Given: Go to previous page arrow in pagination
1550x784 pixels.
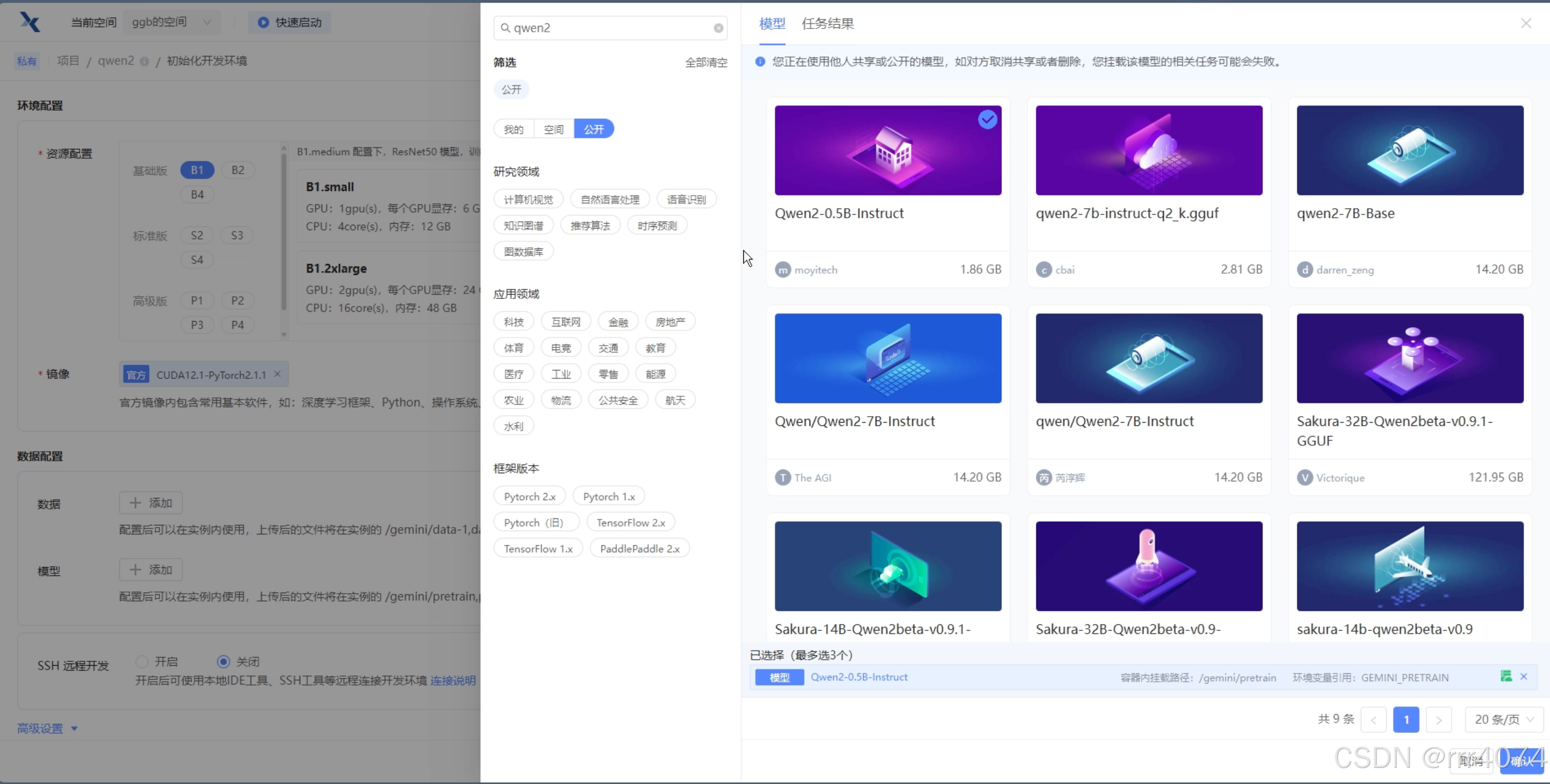Looking at the screenshot, I should 1374,719.
